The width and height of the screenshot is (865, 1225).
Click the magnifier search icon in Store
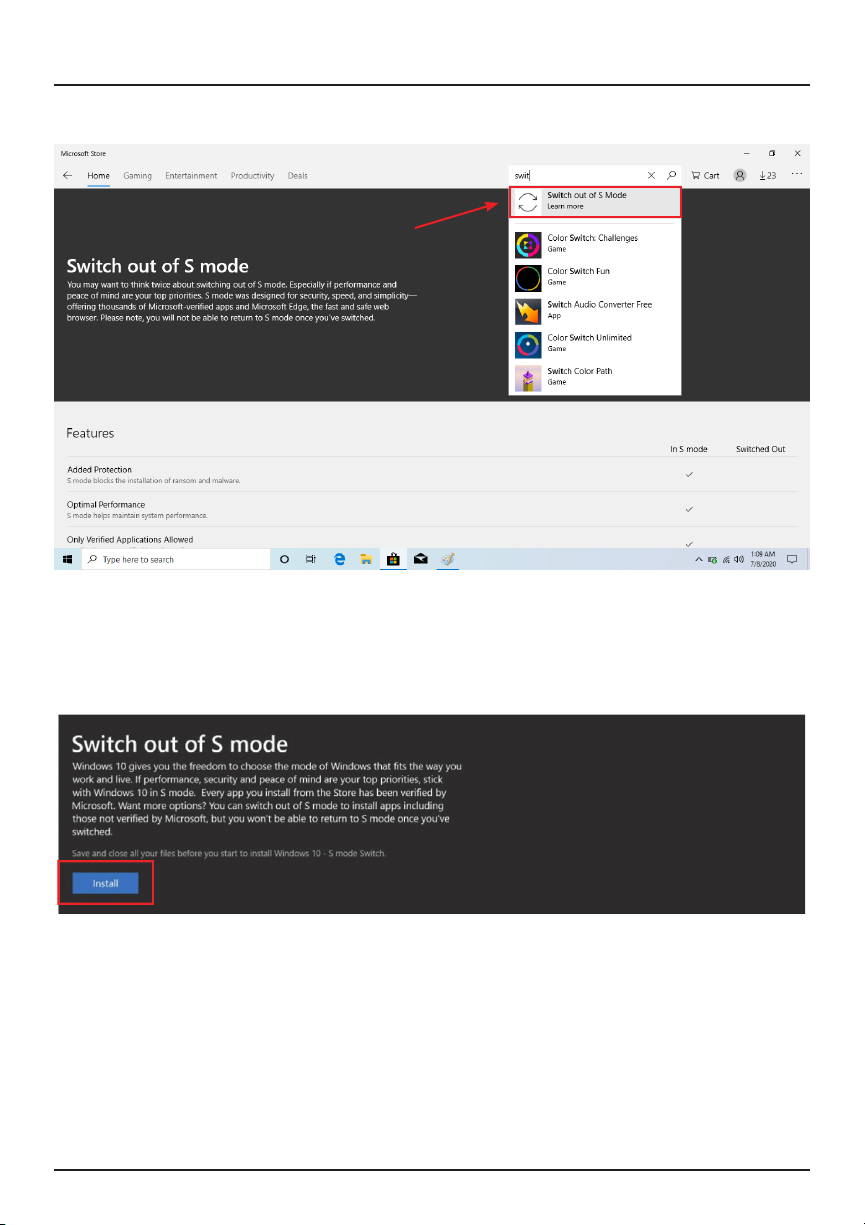[672, 175]
